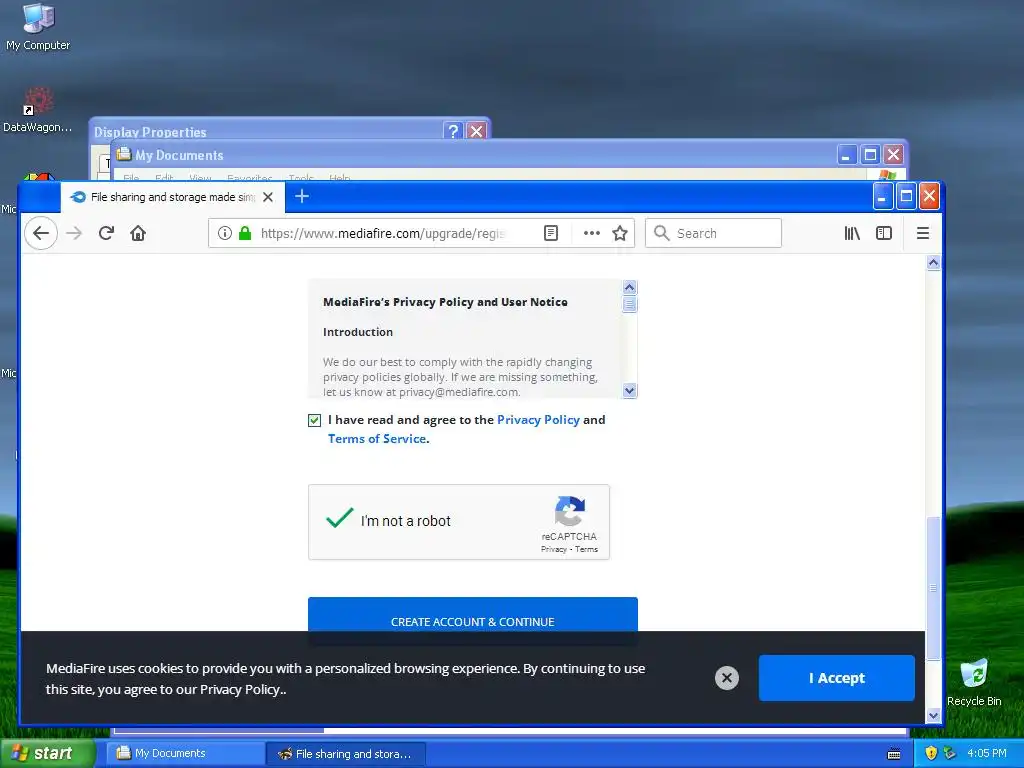Dismiss the cookie banner with X icon
Screen dimensions: 1024x768
(x=727, y=678)
